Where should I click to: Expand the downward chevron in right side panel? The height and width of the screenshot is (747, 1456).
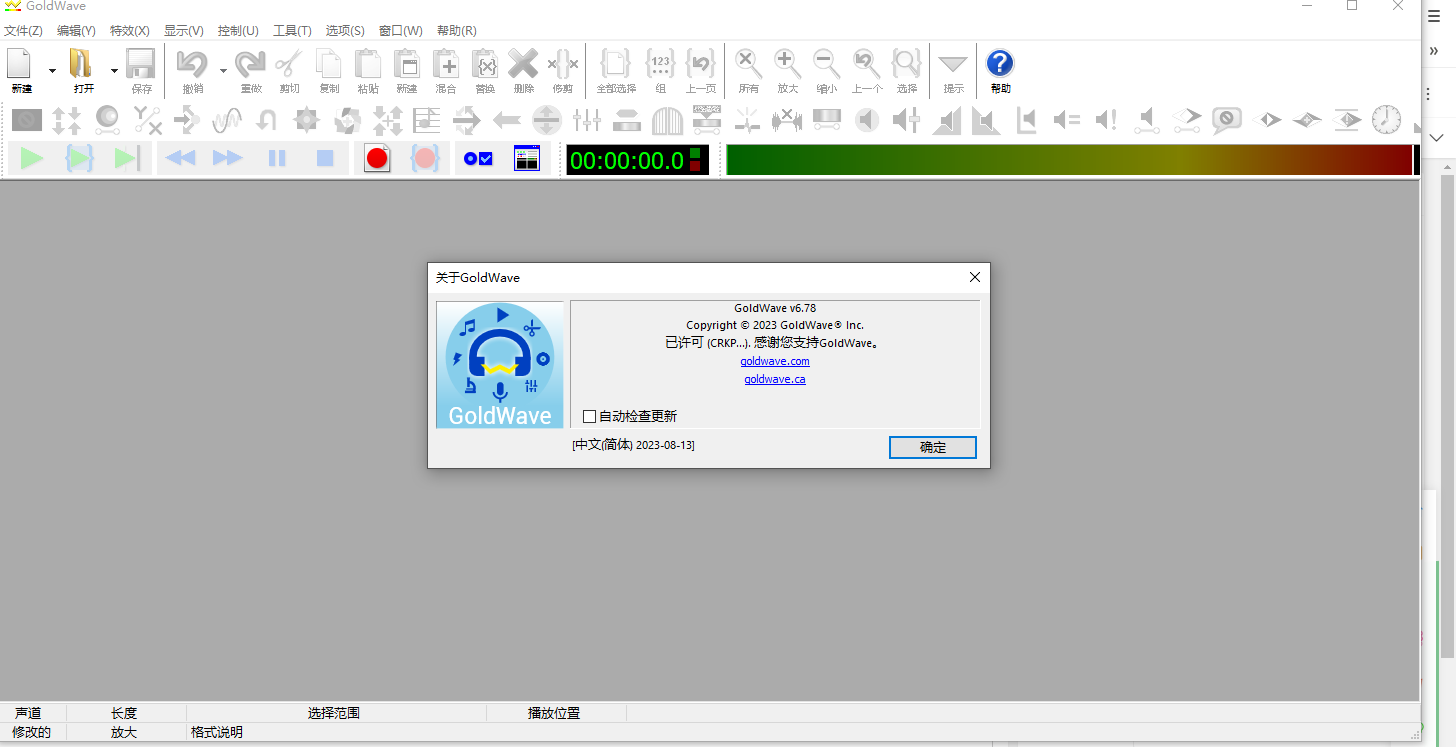(x=1436, y=137)
